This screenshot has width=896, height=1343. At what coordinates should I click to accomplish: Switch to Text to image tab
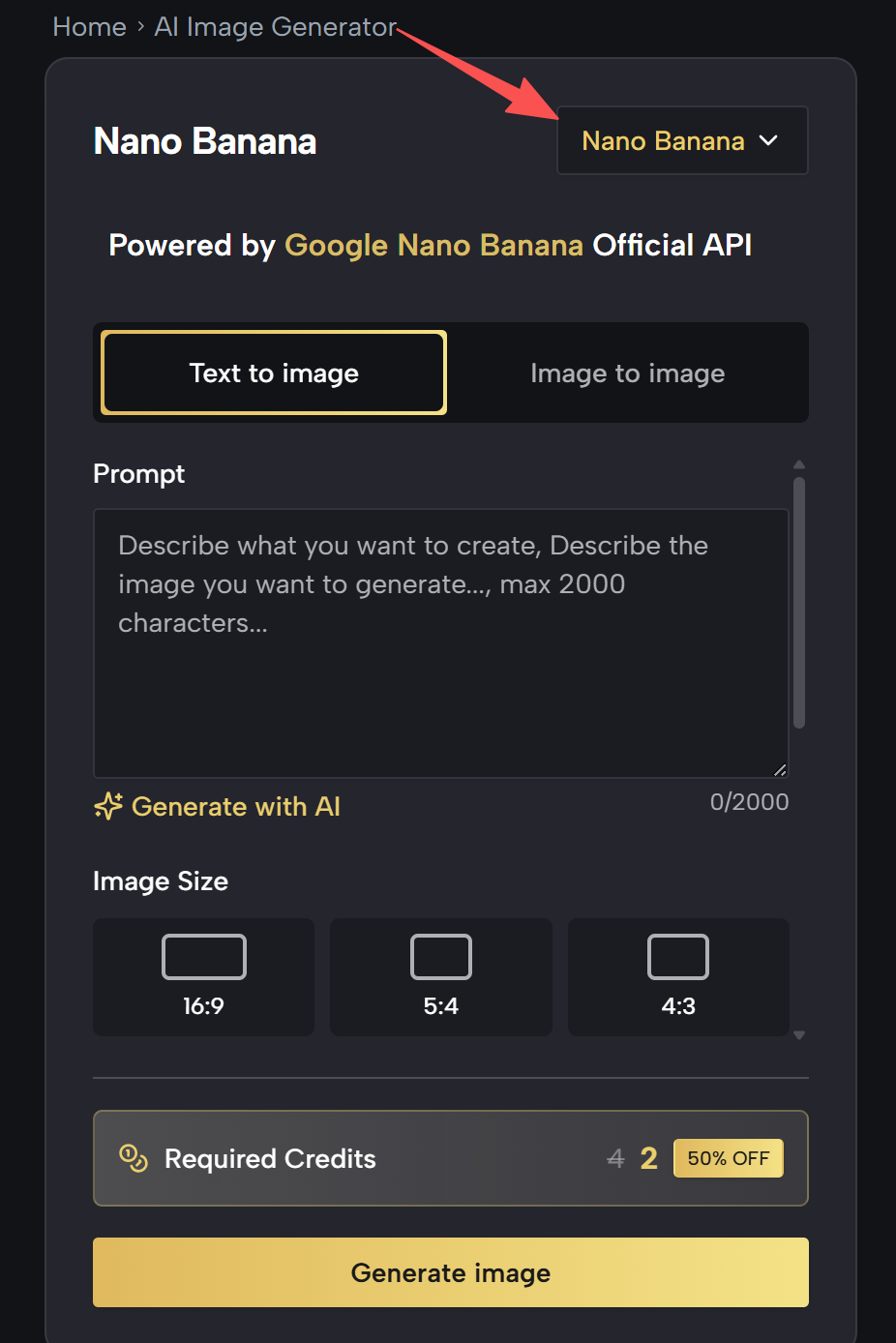tap(274, 373)
